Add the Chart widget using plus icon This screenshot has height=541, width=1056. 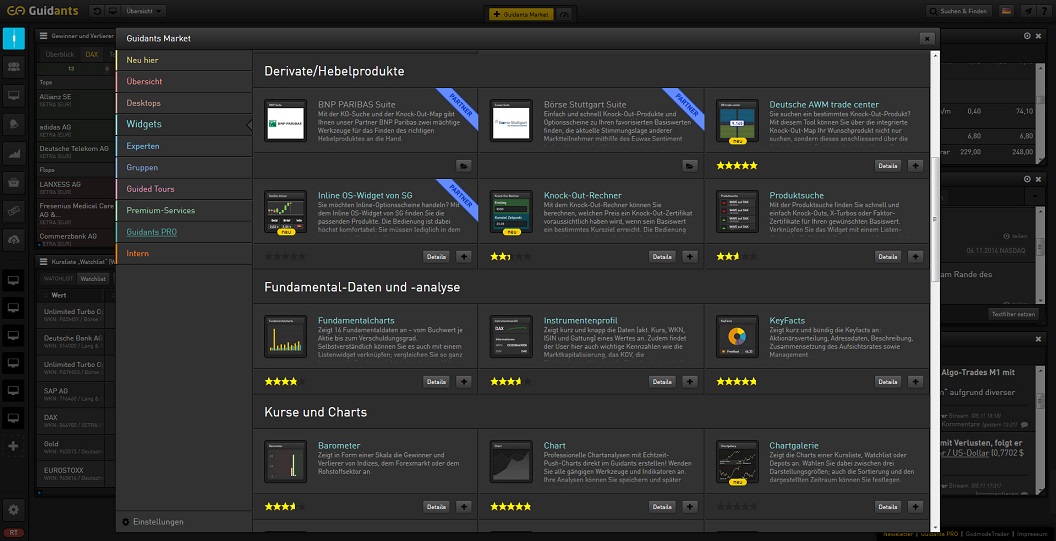pos(690,507)
